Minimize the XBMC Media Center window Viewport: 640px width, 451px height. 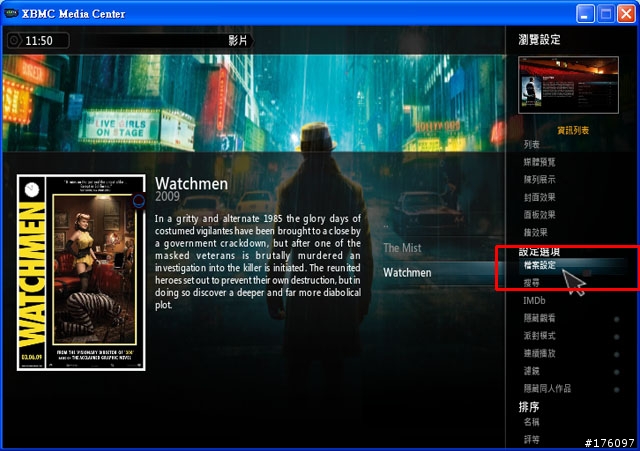(x=585, y=14)
